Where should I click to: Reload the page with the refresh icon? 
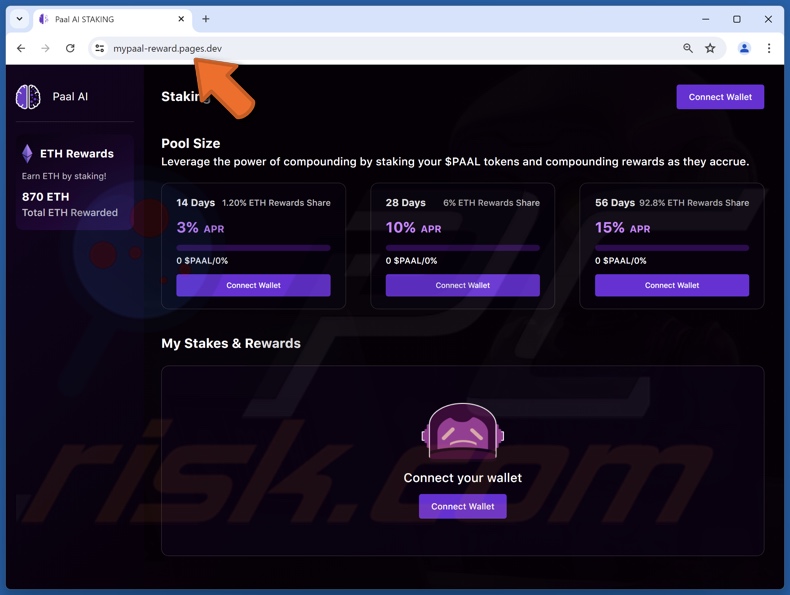coord(70,48)
